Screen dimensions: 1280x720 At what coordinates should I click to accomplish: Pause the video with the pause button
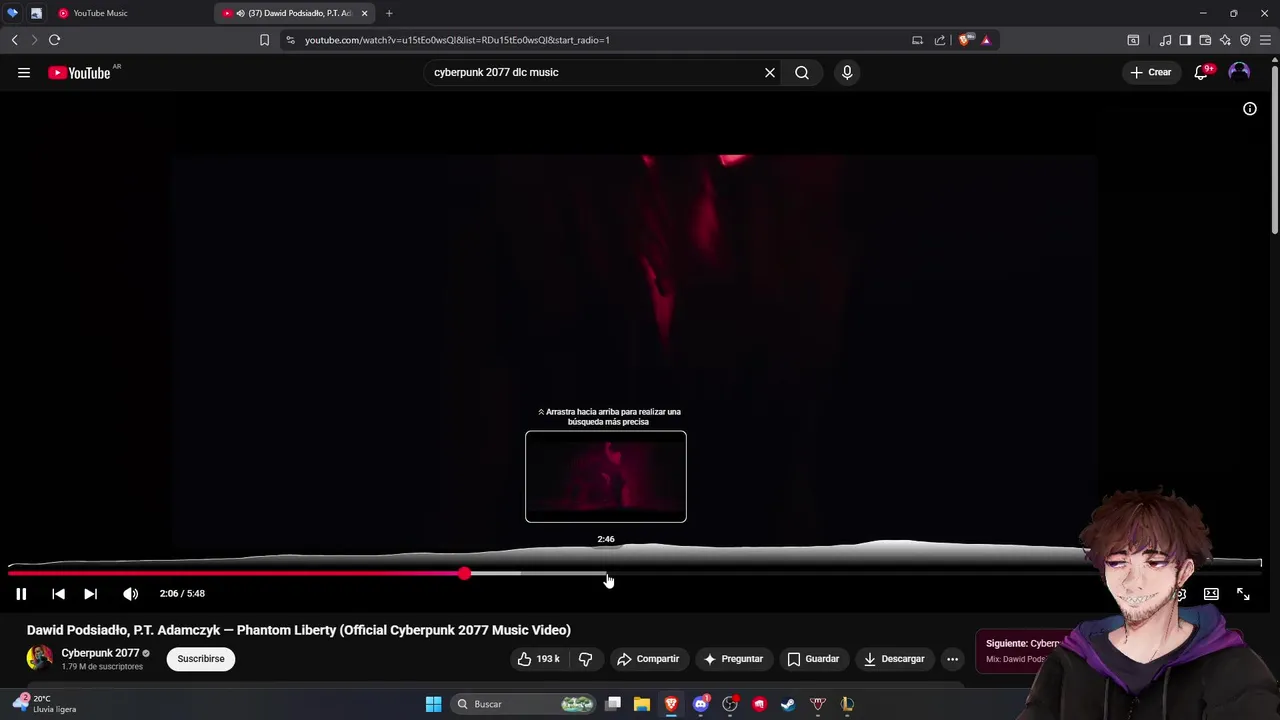(x=21, y=594)
